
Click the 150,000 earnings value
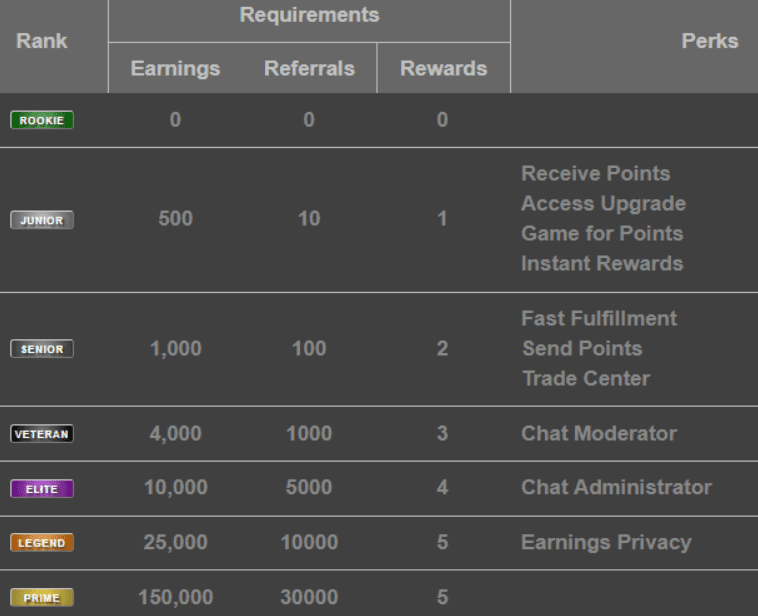pos(175,598)
